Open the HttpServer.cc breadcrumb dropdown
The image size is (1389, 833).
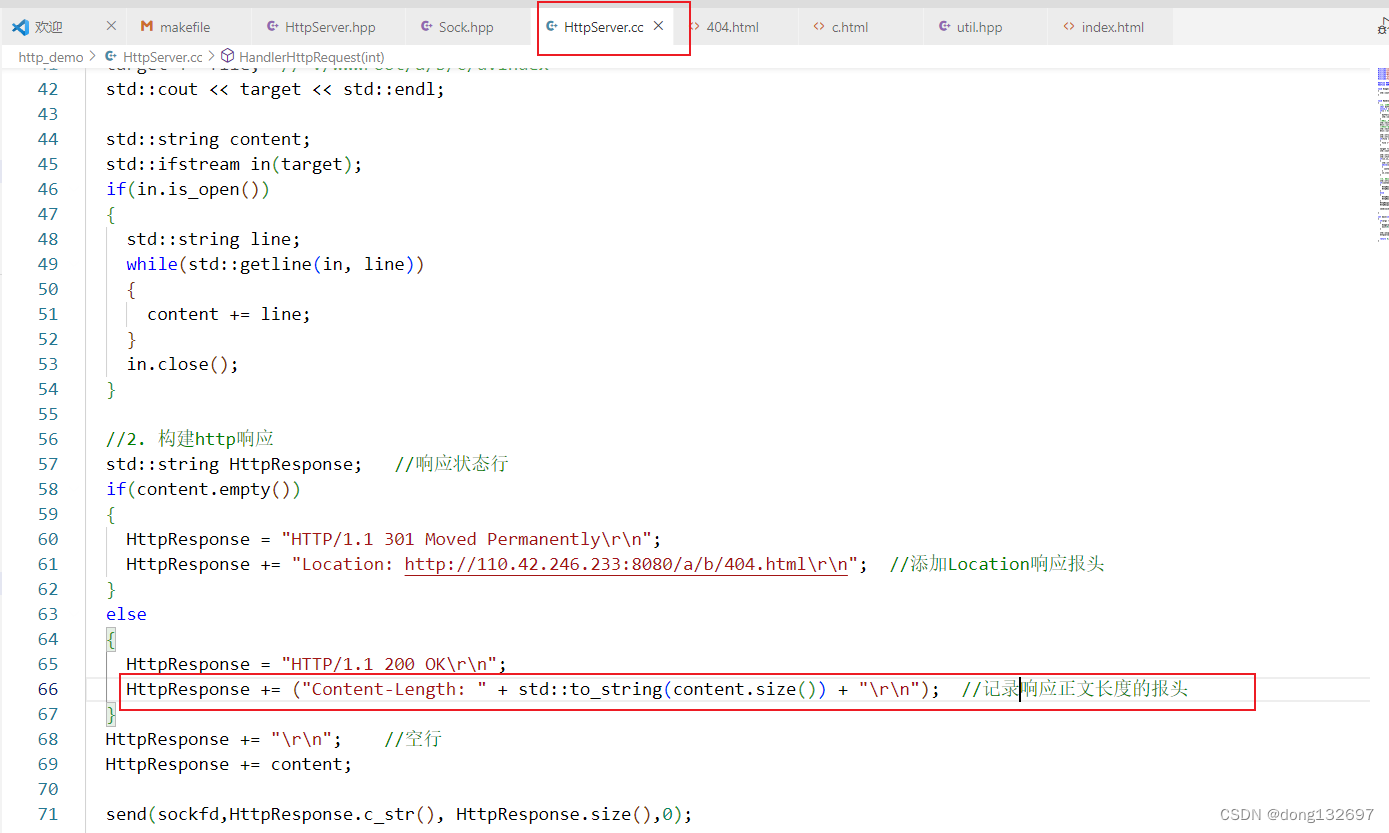[162, 57]
